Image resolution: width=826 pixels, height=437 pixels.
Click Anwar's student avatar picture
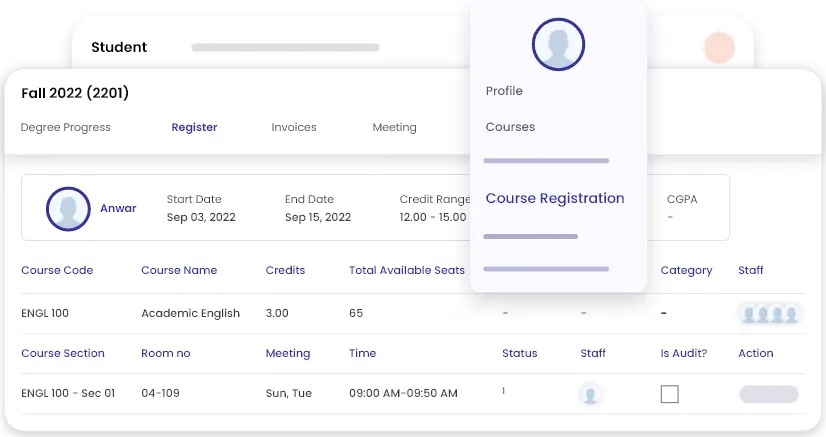[x=68, y=208]
